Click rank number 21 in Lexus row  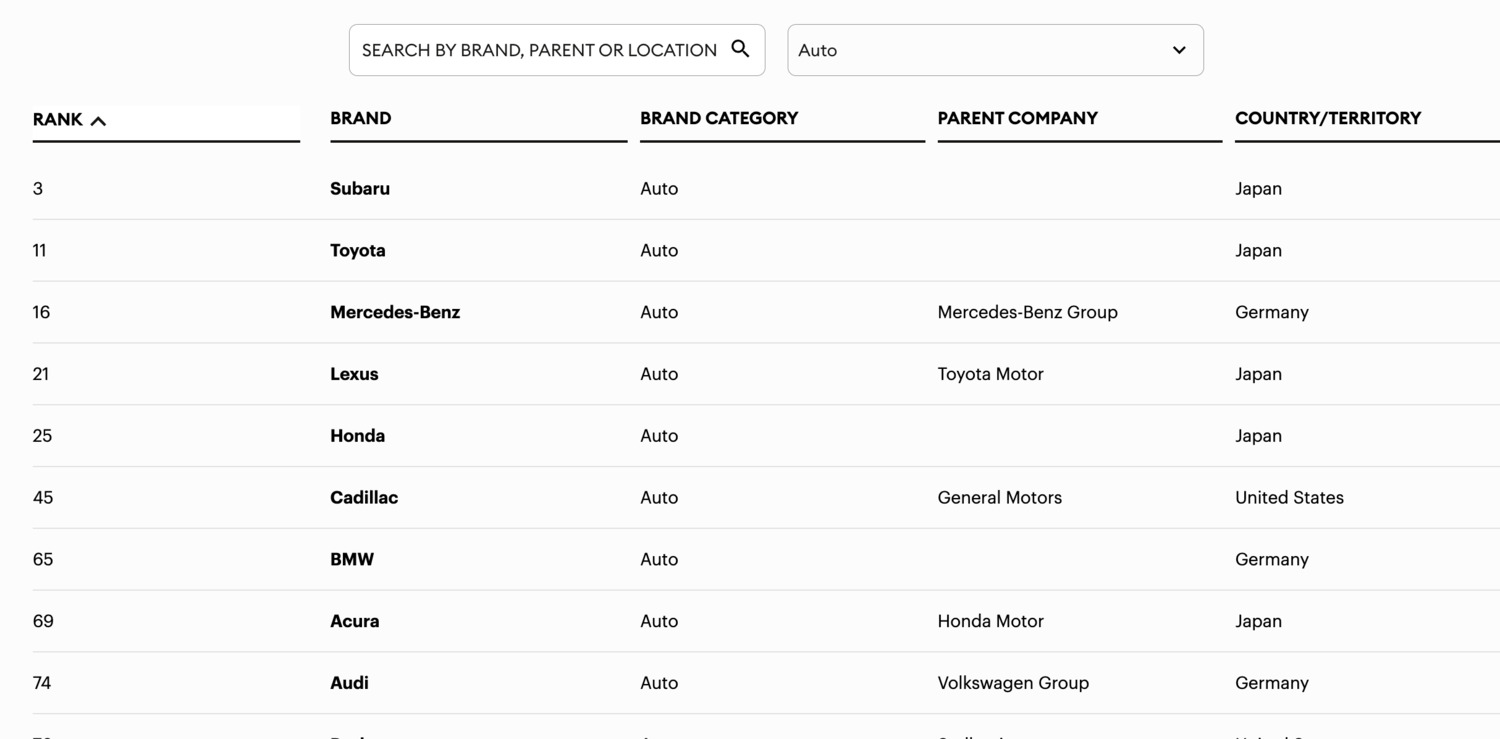click(41, 374)
